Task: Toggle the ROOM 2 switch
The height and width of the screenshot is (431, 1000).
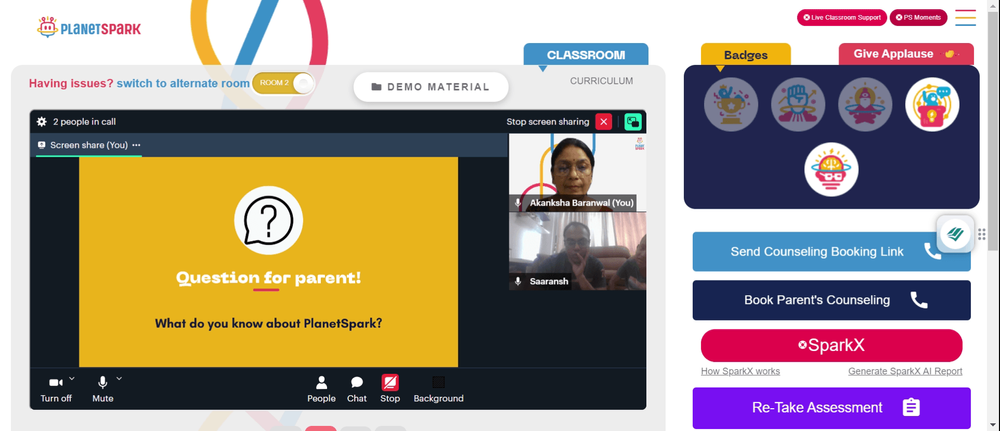Action: [283, 83]
